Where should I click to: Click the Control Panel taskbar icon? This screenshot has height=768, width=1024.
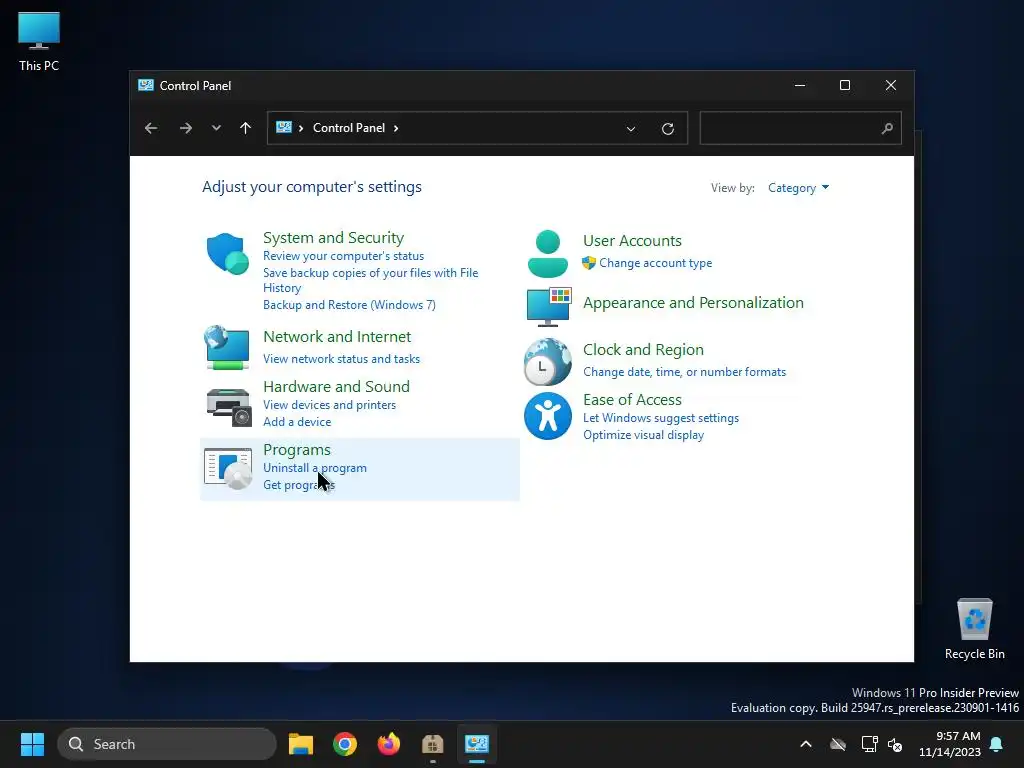tap(477, 744)
